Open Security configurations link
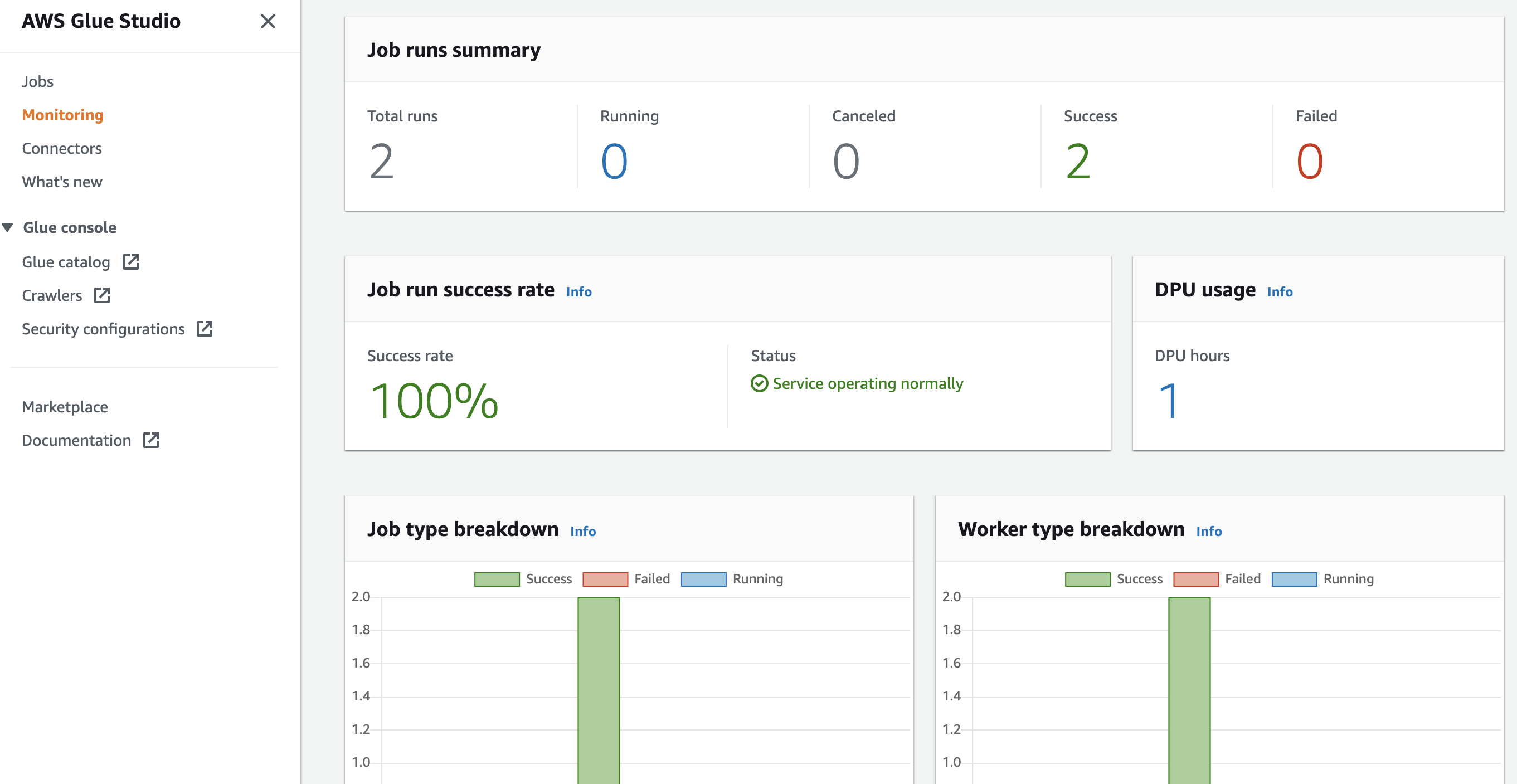The image size is (1517, 784). tap(103, 329)
